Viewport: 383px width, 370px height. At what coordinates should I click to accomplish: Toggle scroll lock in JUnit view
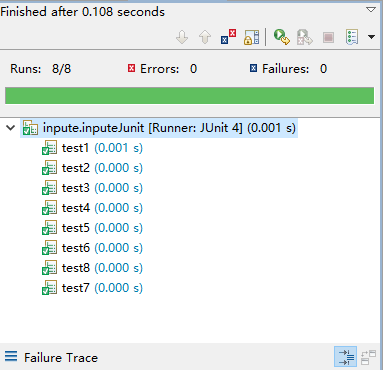(252, 37)
